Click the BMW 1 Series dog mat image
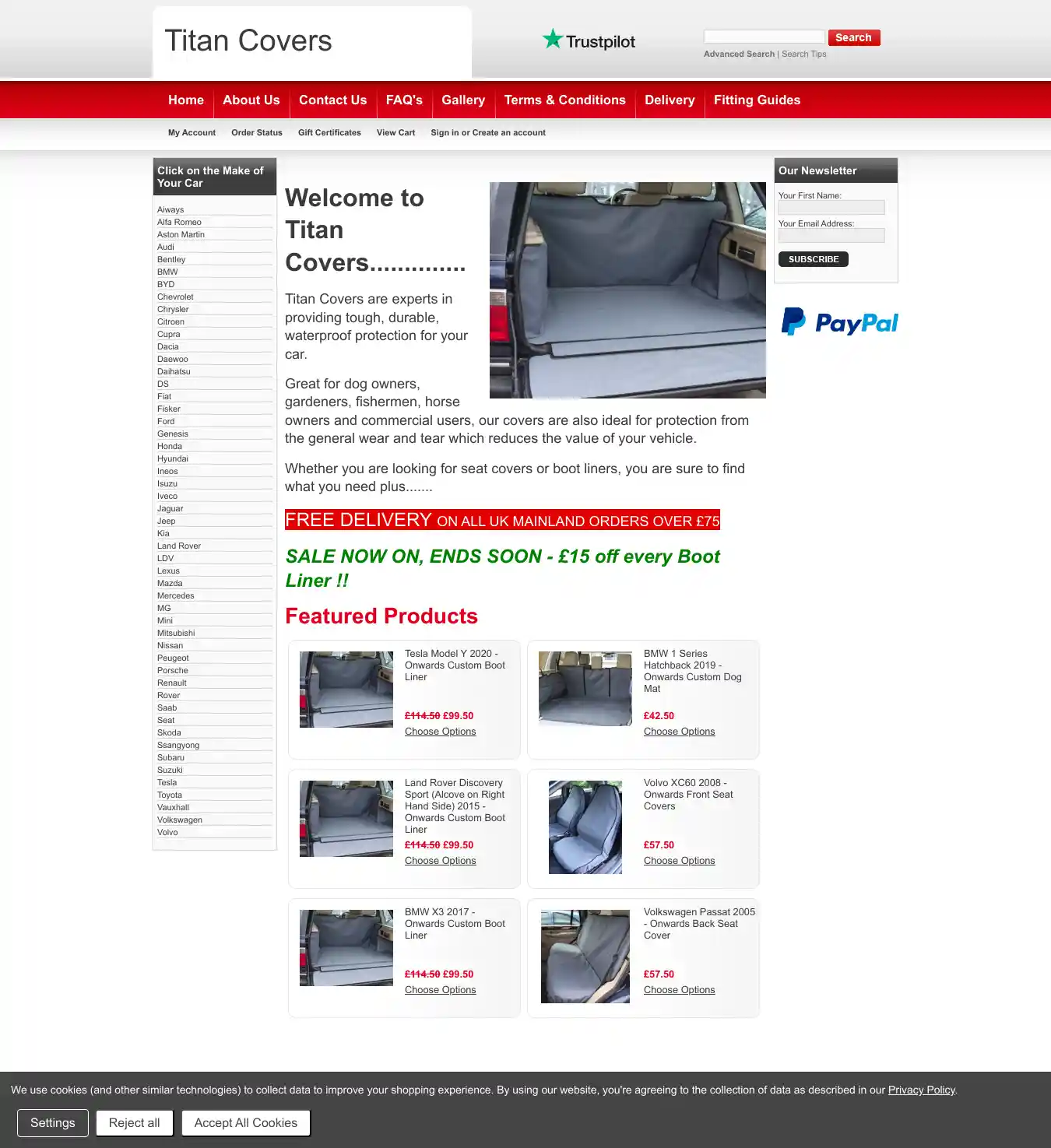Viewport: 1051px width, 1148px height. (585, 689)
